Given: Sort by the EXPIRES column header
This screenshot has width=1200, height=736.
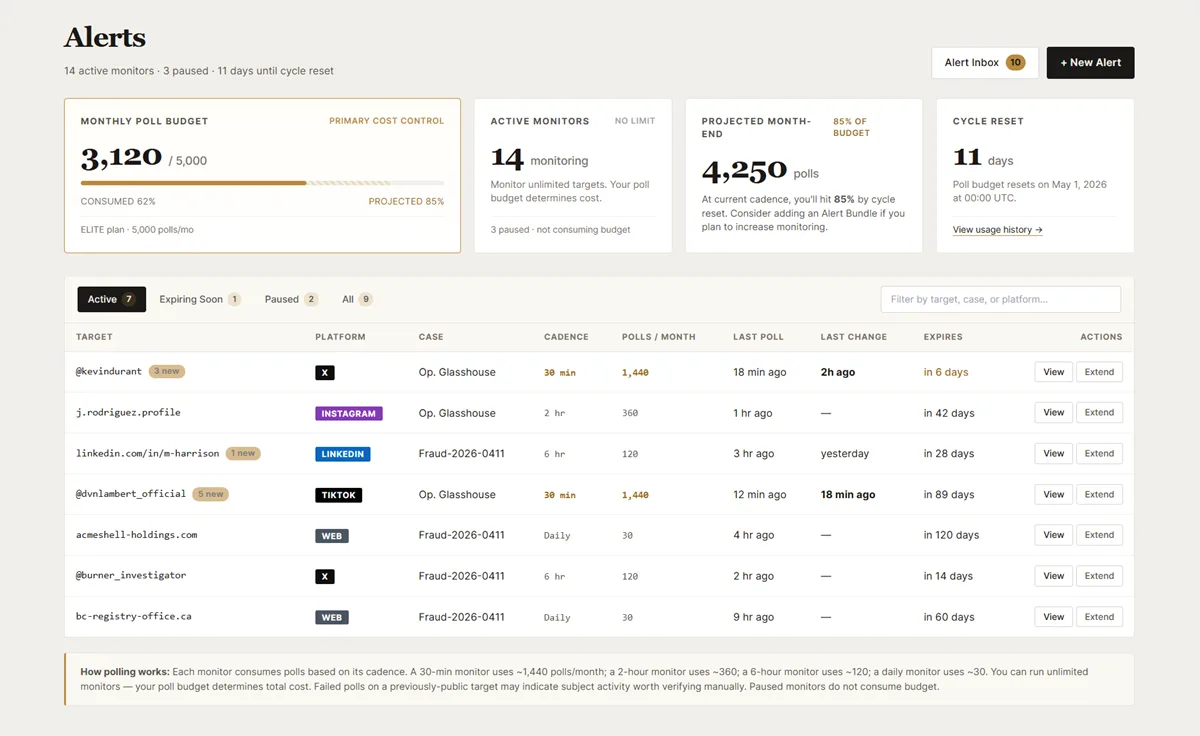Looking at the screenshot, I should (x=943, y=337).
